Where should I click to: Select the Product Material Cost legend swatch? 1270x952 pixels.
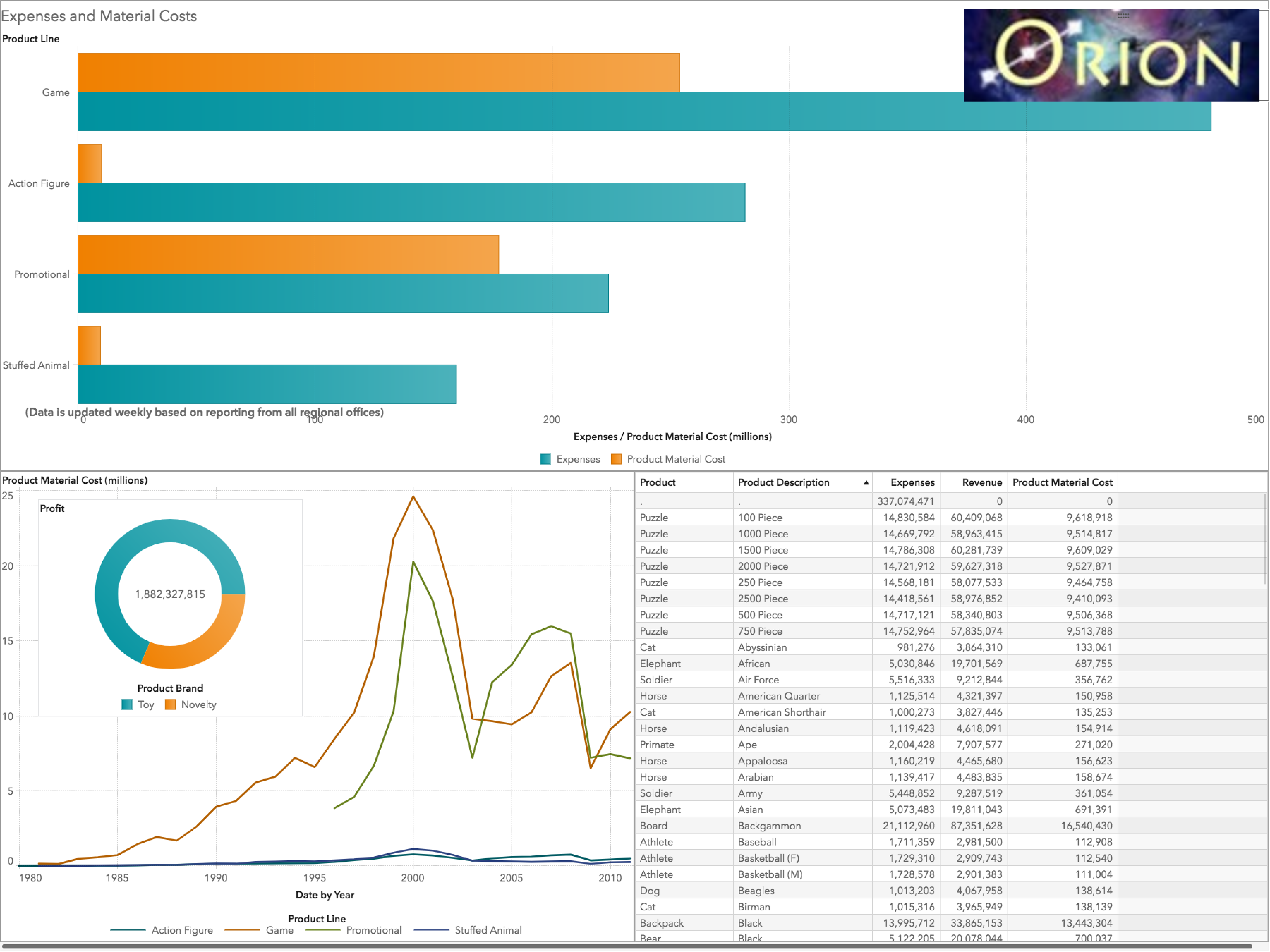(616, 460)
